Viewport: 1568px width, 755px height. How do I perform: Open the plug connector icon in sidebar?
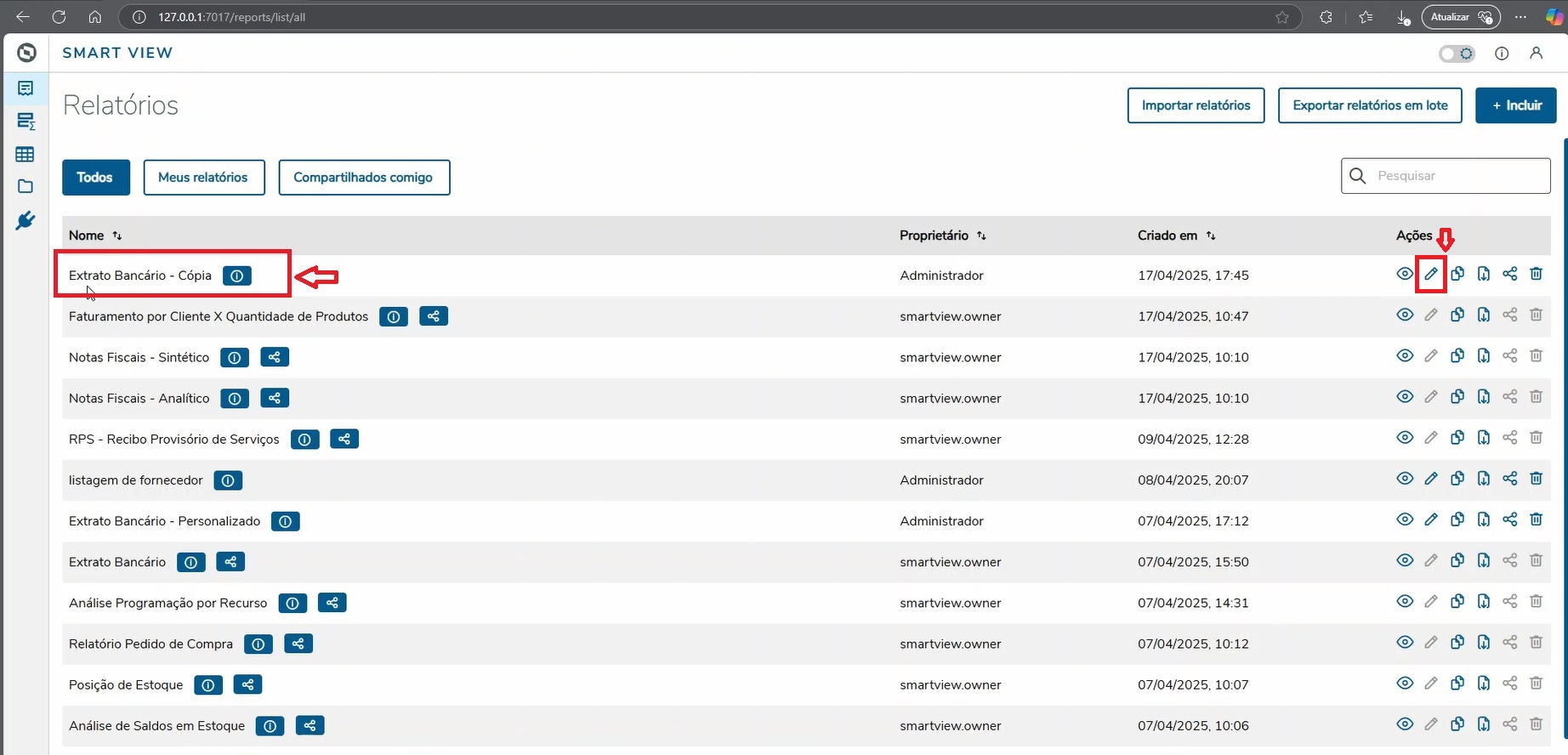pos(26,221)
